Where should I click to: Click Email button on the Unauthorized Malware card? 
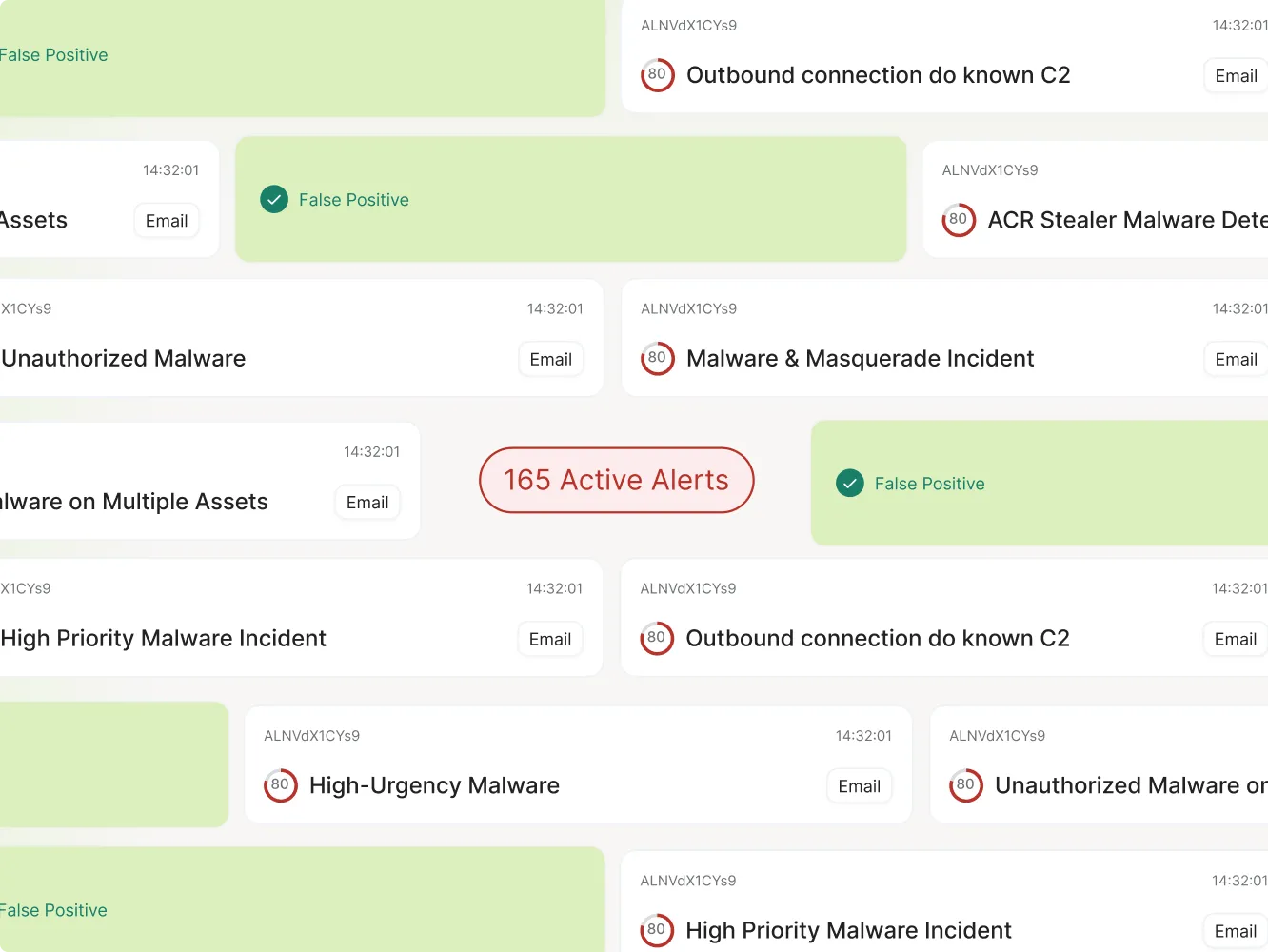point(551,359)
